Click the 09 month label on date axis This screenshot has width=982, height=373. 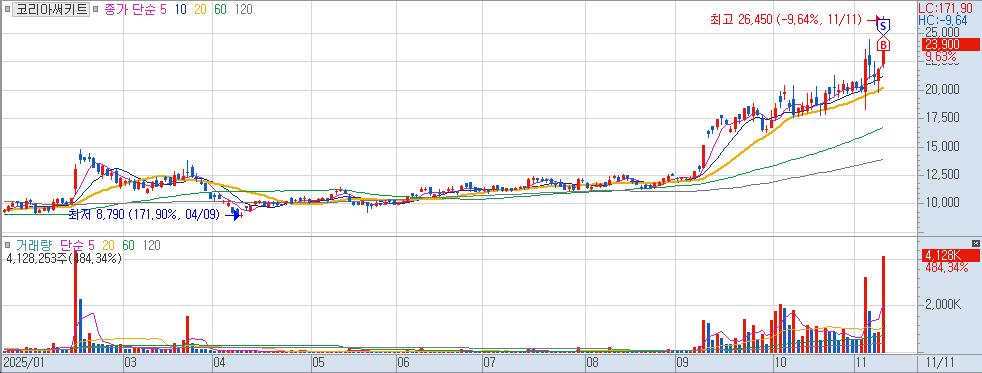click(x=683, y=363)
